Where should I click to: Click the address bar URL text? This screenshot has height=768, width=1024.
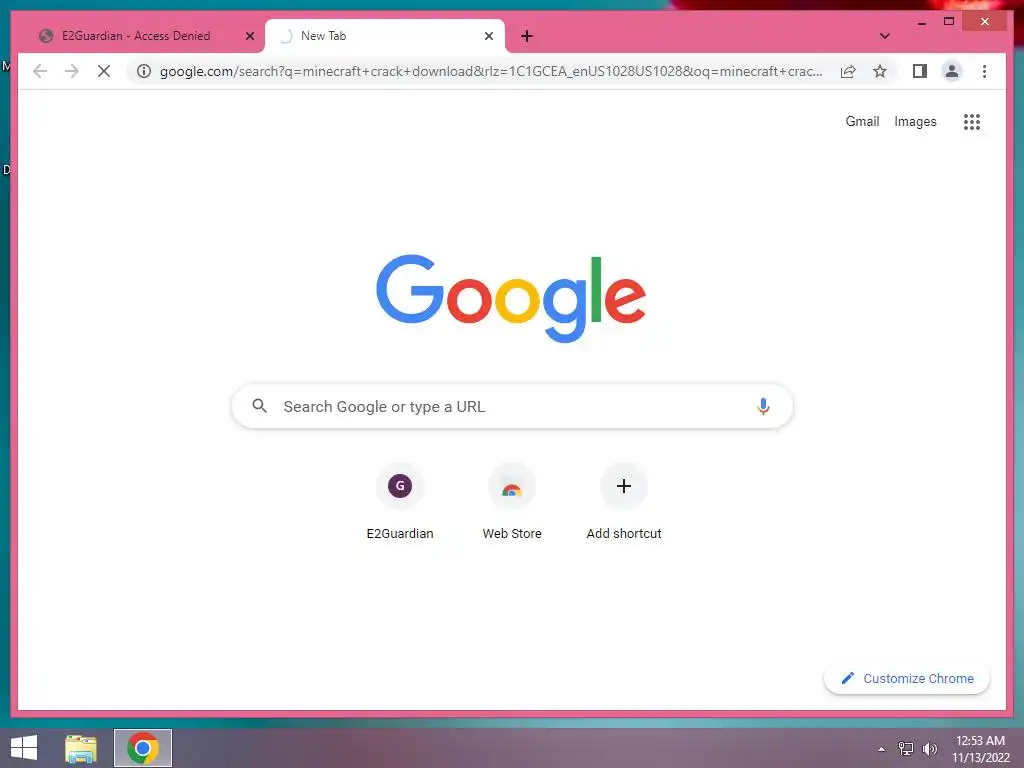coord(491,71)
